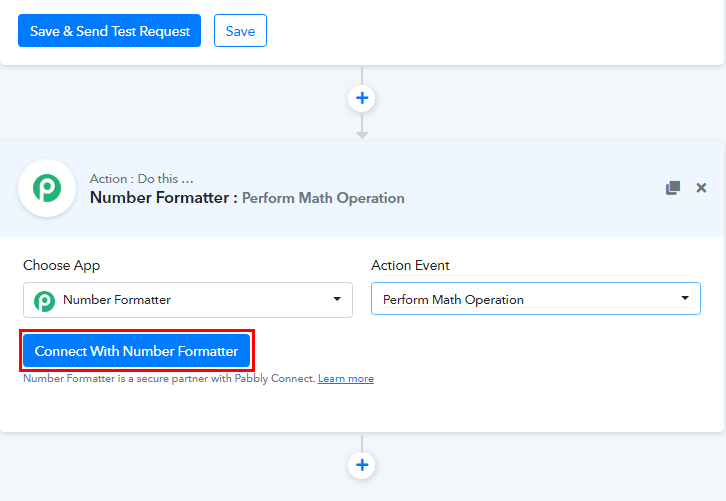Image resolution: width=726 pixels, height=501 pixels.
Task: Click the Action Event label
Action: click(x=410, y=265)
